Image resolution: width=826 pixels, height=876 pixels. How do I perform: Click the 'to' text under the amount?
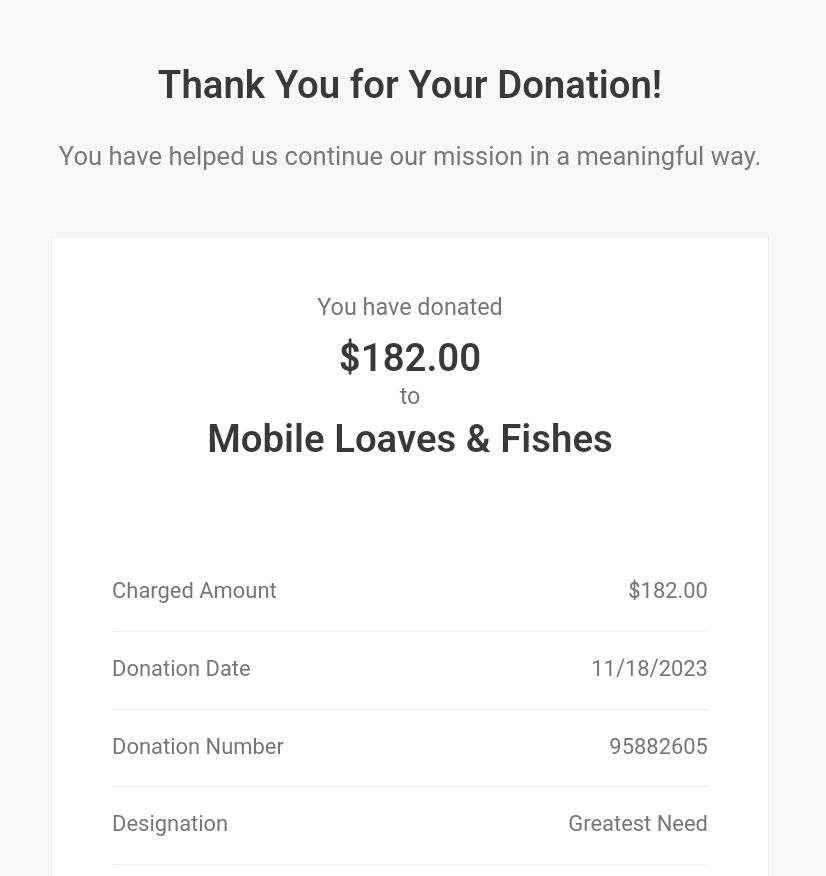coord(410,396)
